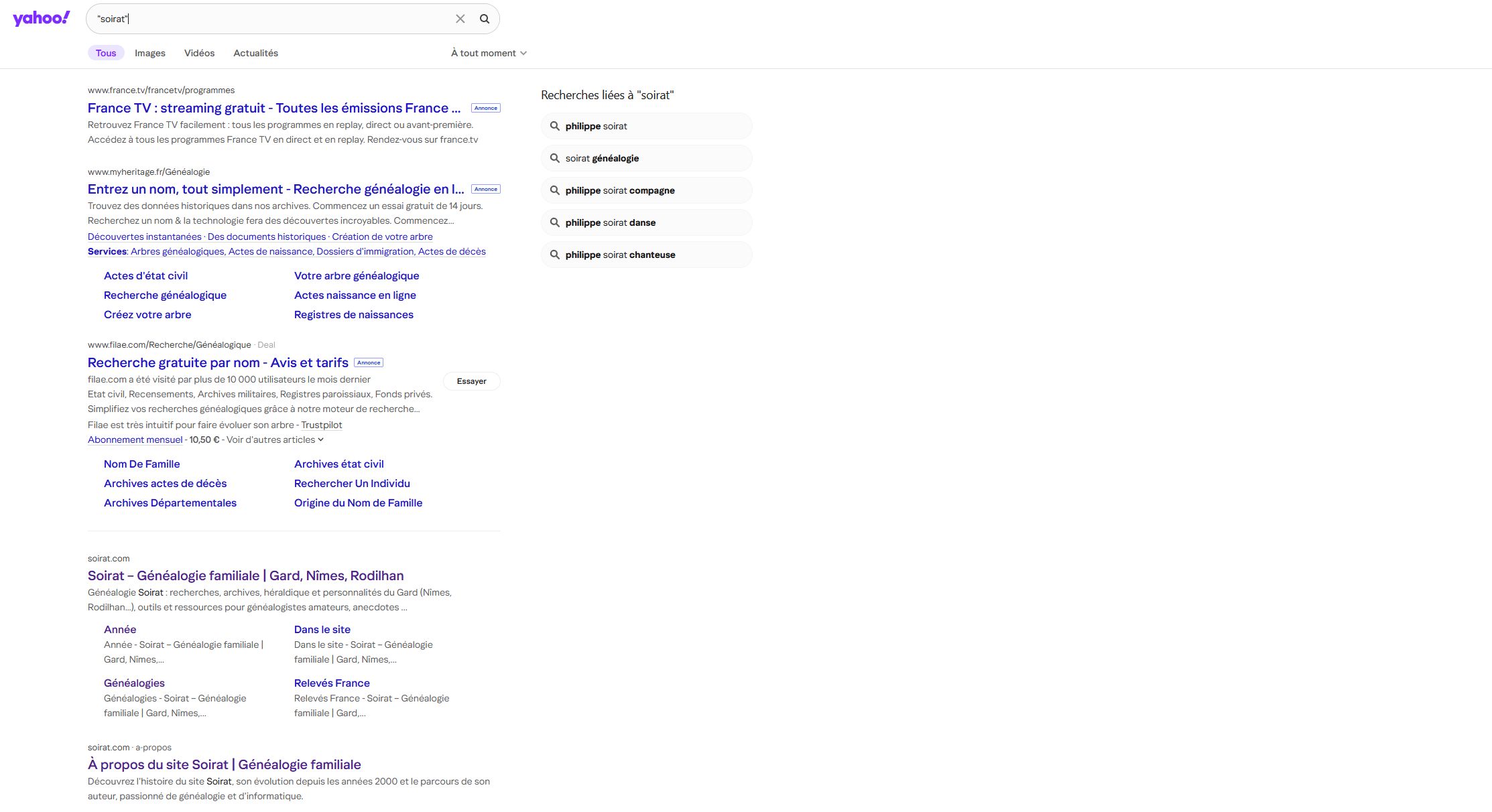
Task: Open the 'Dans le site' sitelink
Action: (x=322, y=629)
